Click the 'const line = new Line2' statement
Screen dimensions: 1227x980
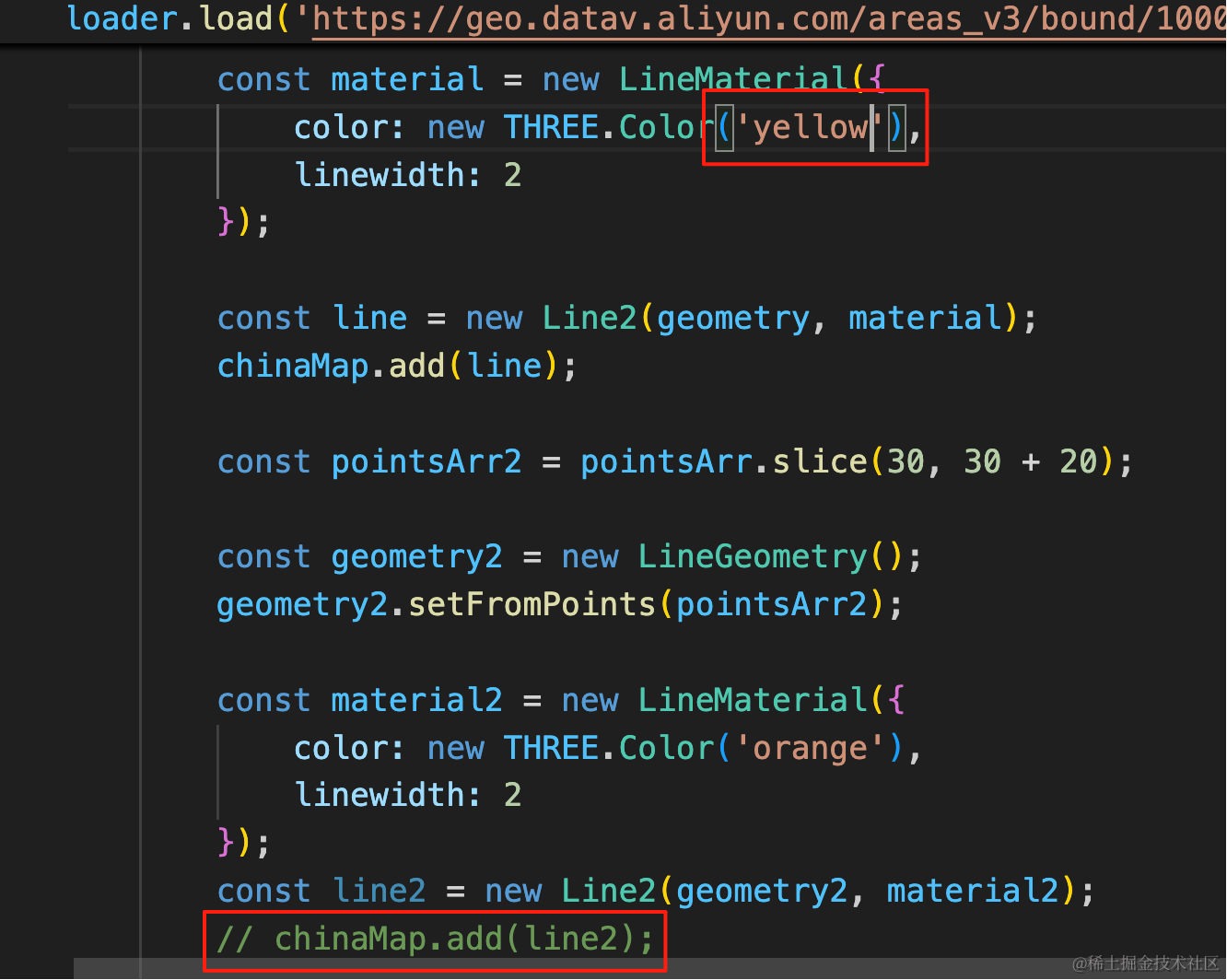pyautogui.click(x=627, y=319)
